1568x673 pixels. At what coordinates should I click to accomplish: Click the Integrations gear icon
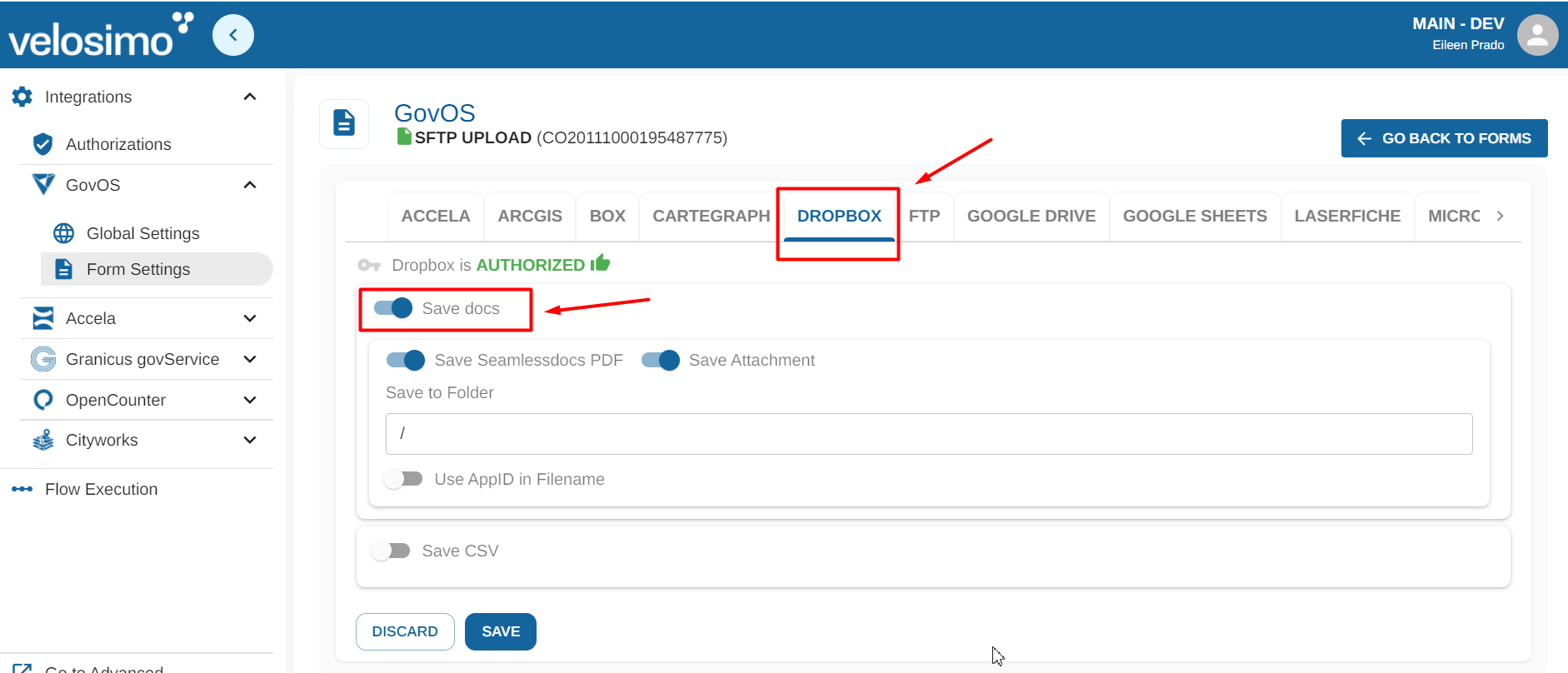(x=22, y=97)
